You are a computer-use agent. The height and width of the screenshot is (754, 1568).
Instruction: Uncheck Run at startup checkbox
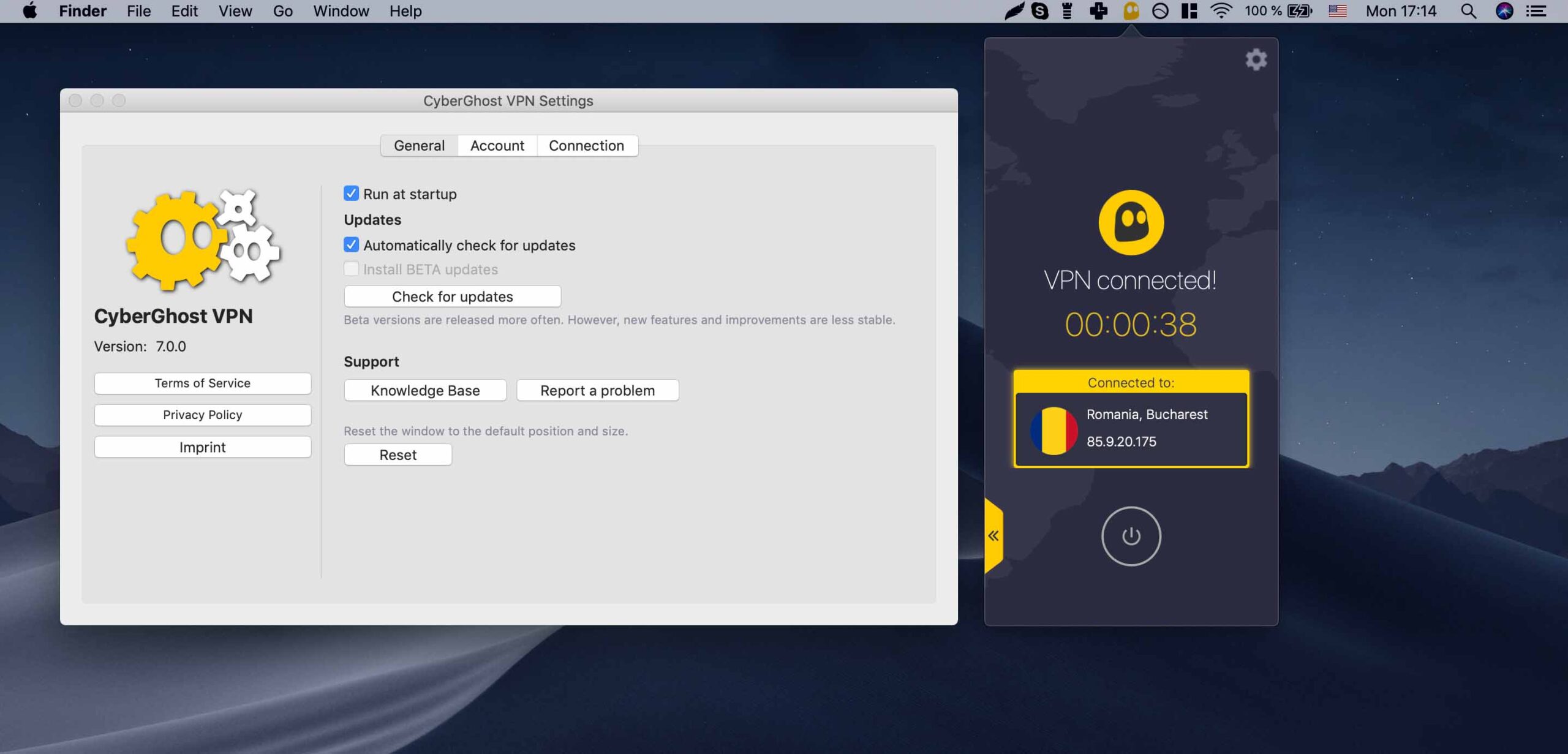[351, 194]
